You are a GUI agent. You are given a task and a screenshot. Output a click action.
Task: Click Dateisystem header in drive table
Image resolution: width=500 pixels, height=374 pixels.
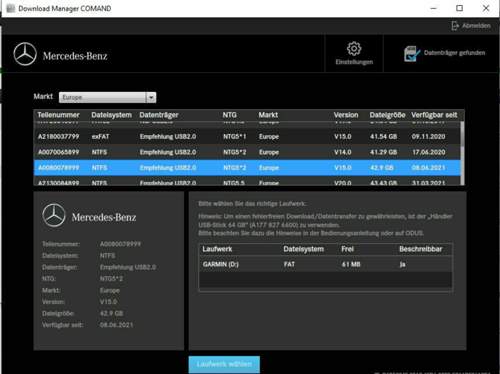tap(303, 249)
